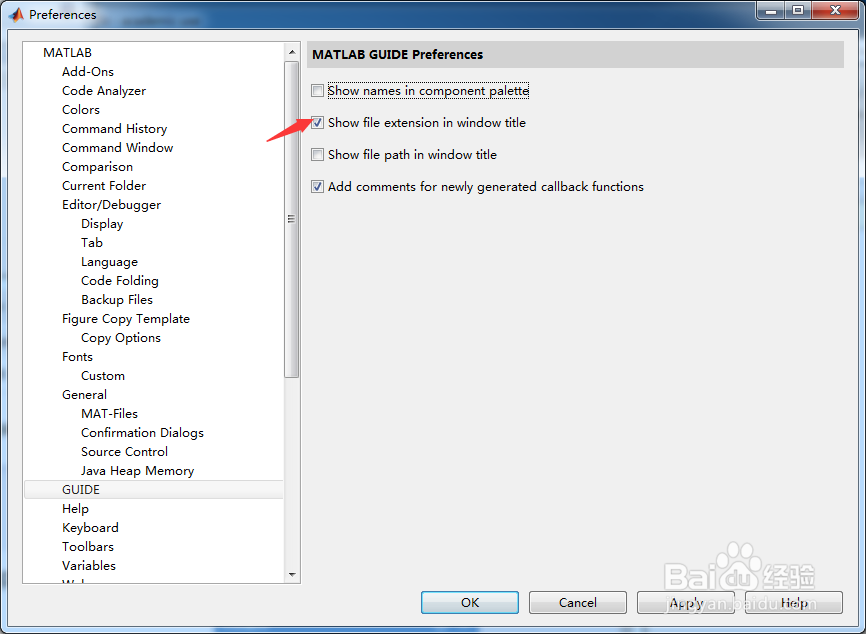
Task: Select Variables preferences
Action: pos(89,566)
